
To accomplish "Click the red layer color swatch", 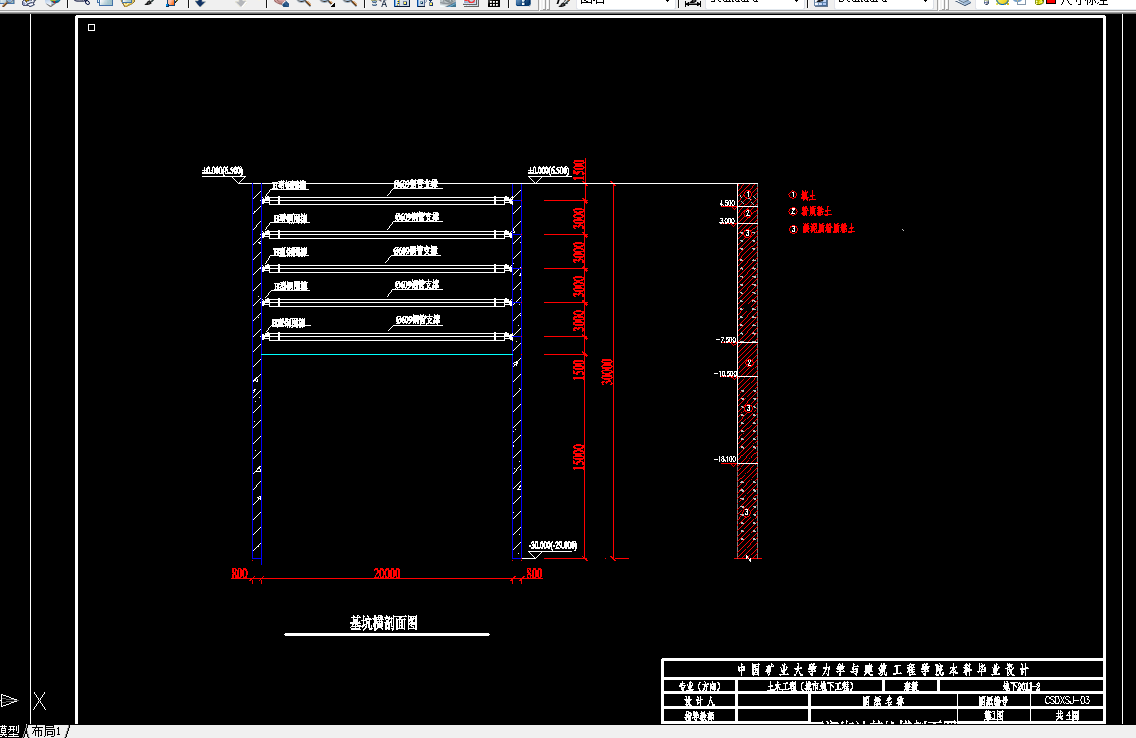I will pyautogui.click(x=1051, y=2).
